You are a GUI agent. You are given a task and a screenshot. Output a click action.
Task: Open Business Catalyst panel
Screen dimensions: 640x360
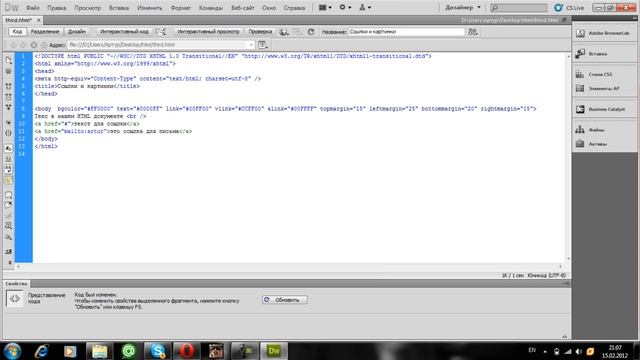coord(604,109)
